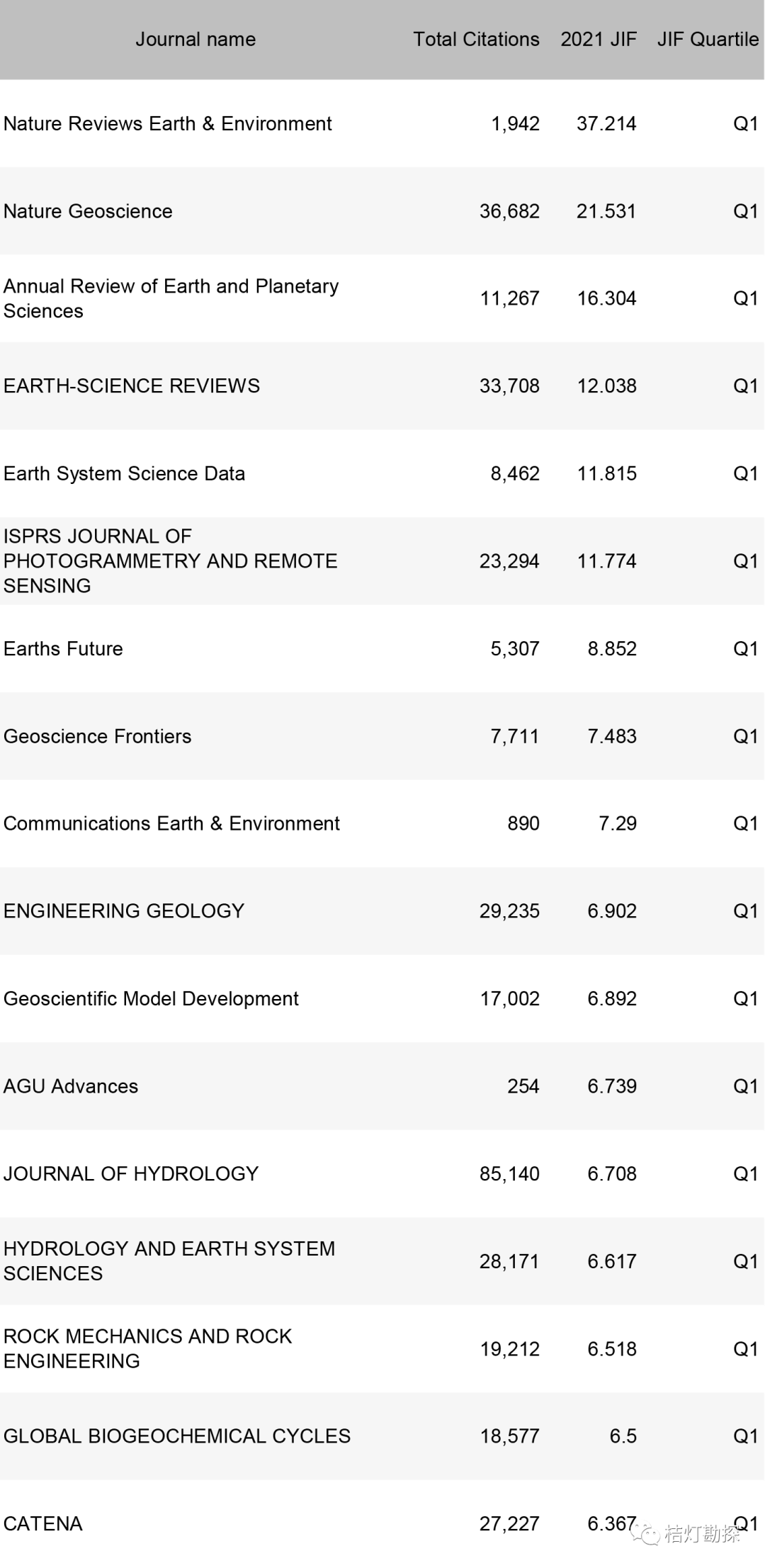The image size is (765, 1568).
Task: Click the Total Citations column header
Action: 476,40
